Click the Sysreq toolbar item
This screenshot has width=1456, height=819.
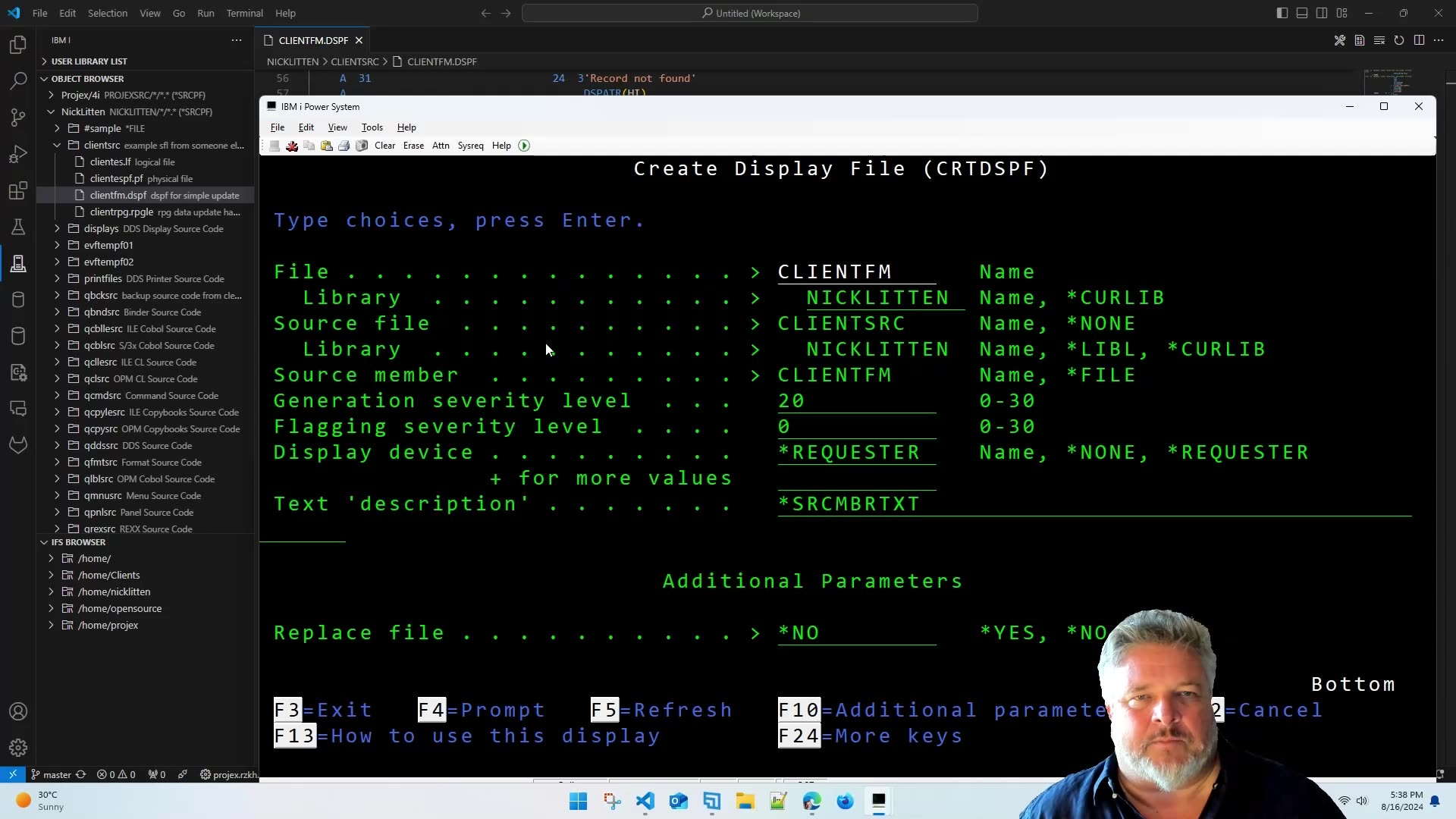pos(471,146)
